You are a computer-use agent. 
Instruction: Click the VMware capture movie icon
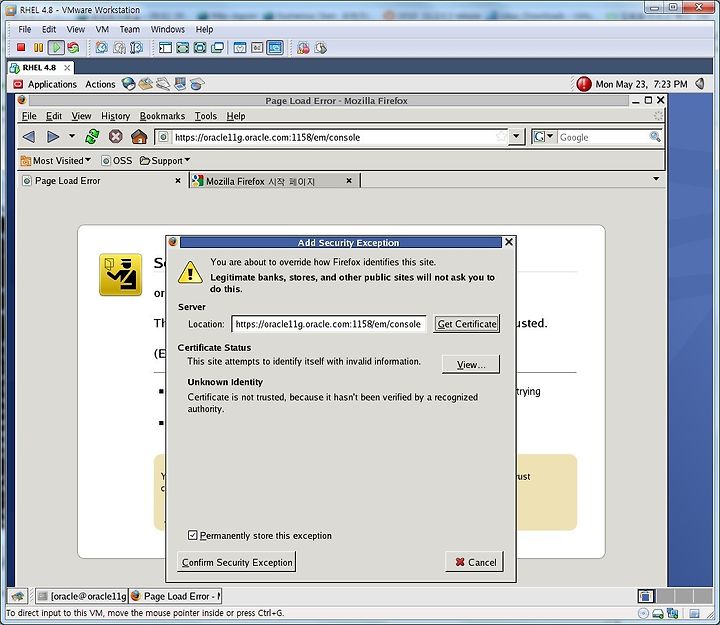coord(303,47)
